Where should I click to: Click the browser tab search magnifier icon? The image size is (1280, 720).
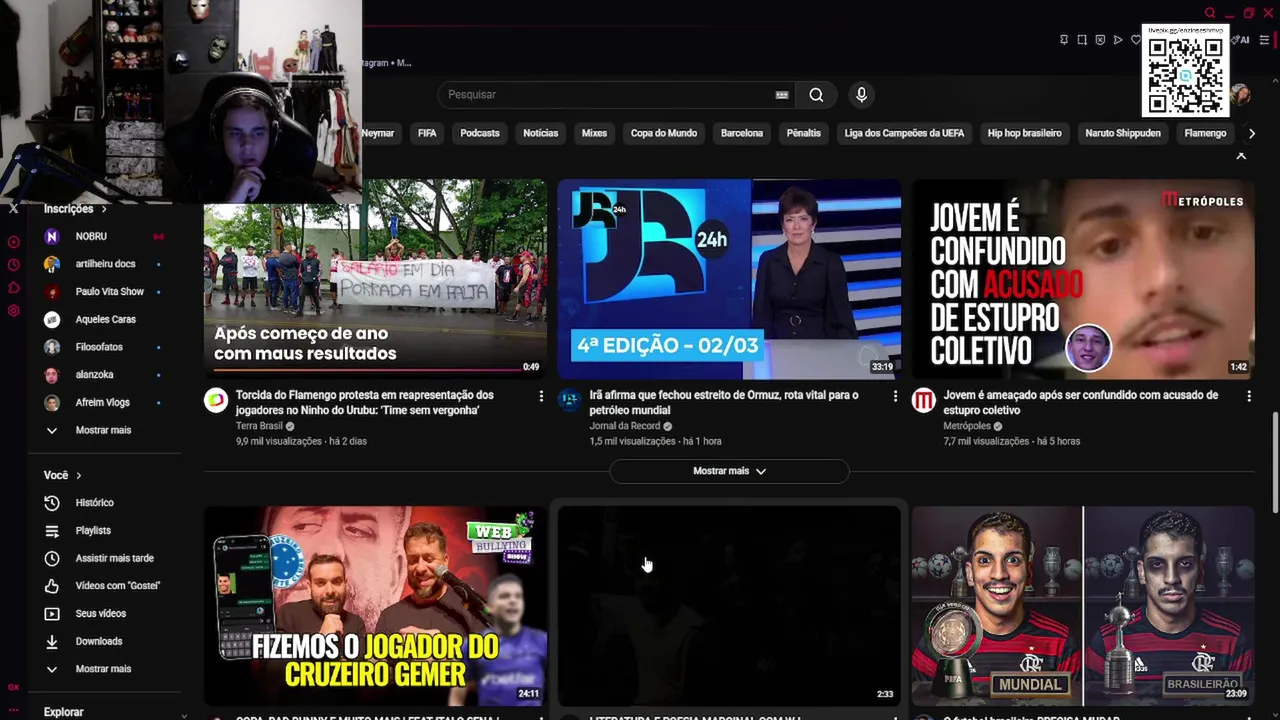pos(1210,13)
